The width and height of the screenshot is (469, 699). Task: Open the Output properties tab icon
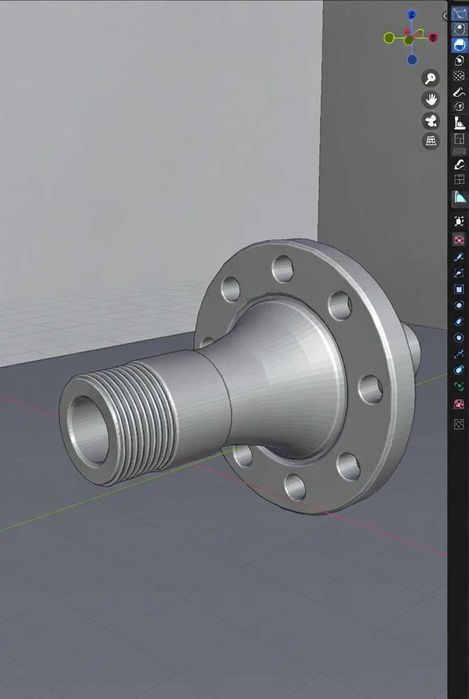459,257
